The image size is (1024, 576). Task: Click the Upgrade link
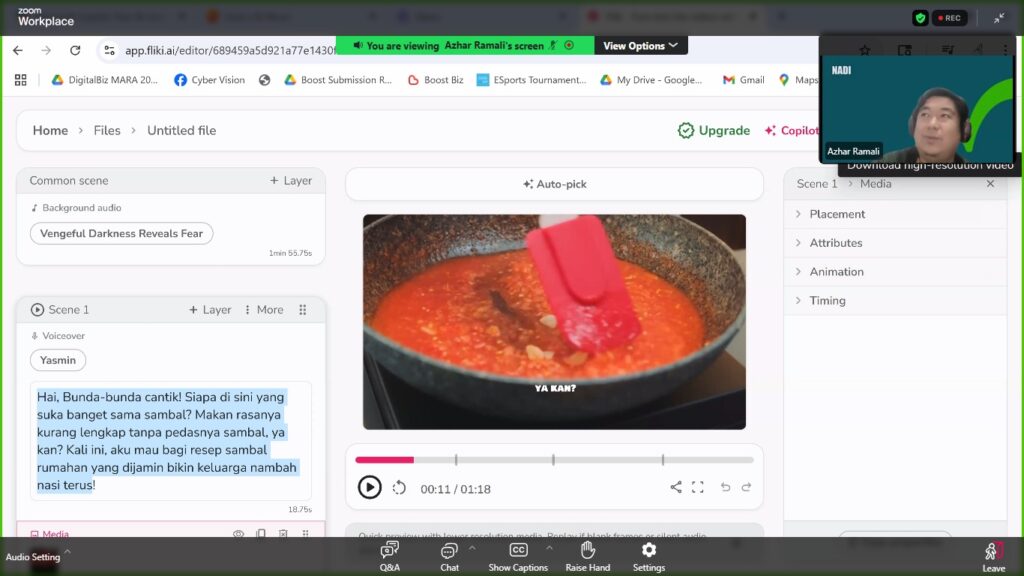pyautogui.click(x=714, y=131)
